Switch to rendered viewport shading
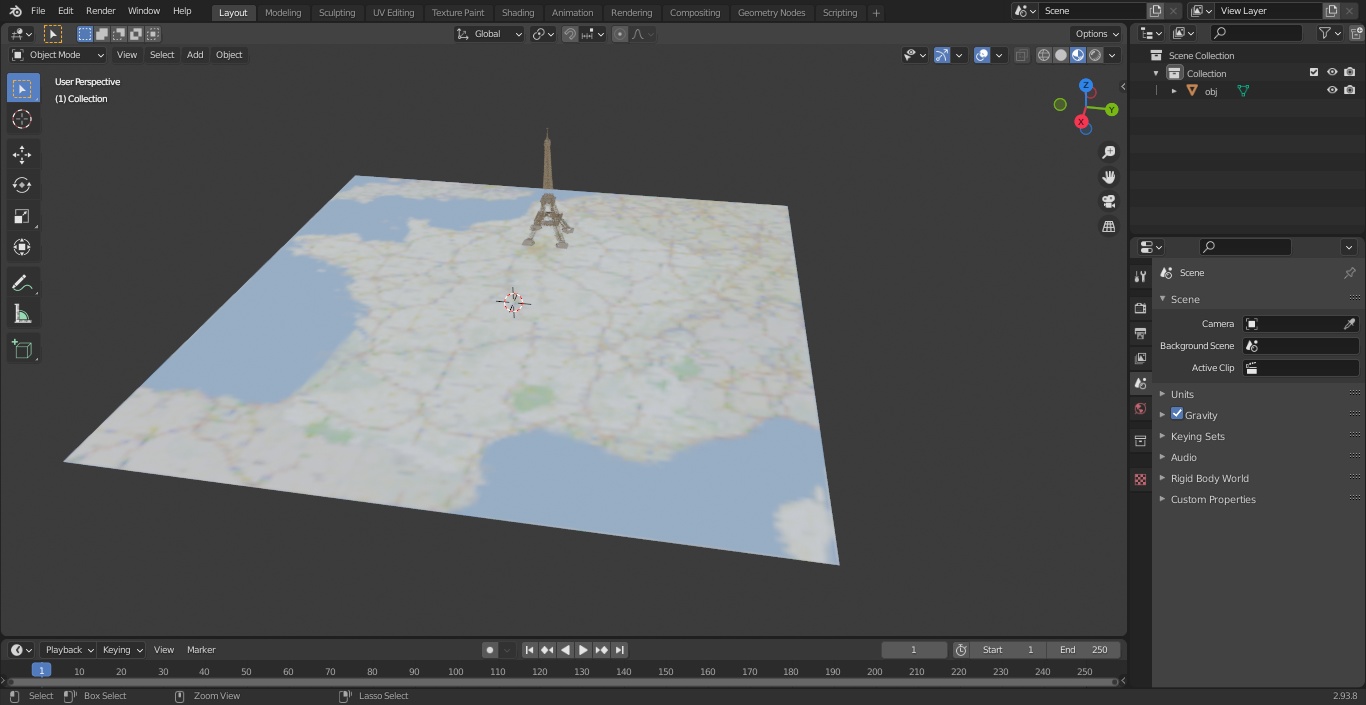Viewport: 1366px width, 705px height. tap(1095, 55)
